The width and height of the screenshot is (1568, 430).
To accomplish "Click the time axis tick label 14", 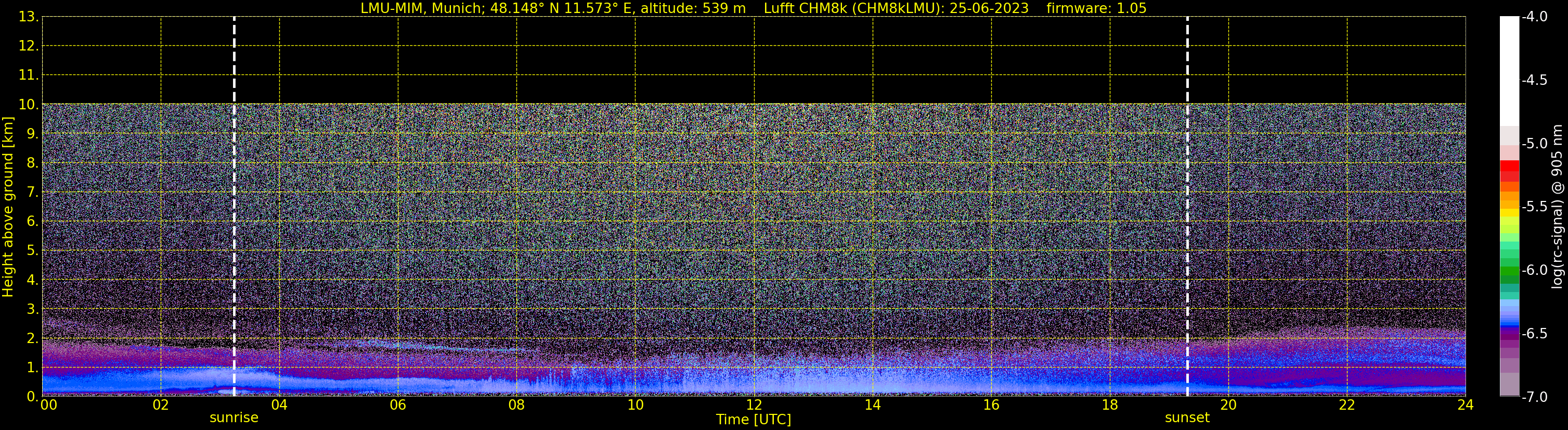I will click(x=872, y=405).
